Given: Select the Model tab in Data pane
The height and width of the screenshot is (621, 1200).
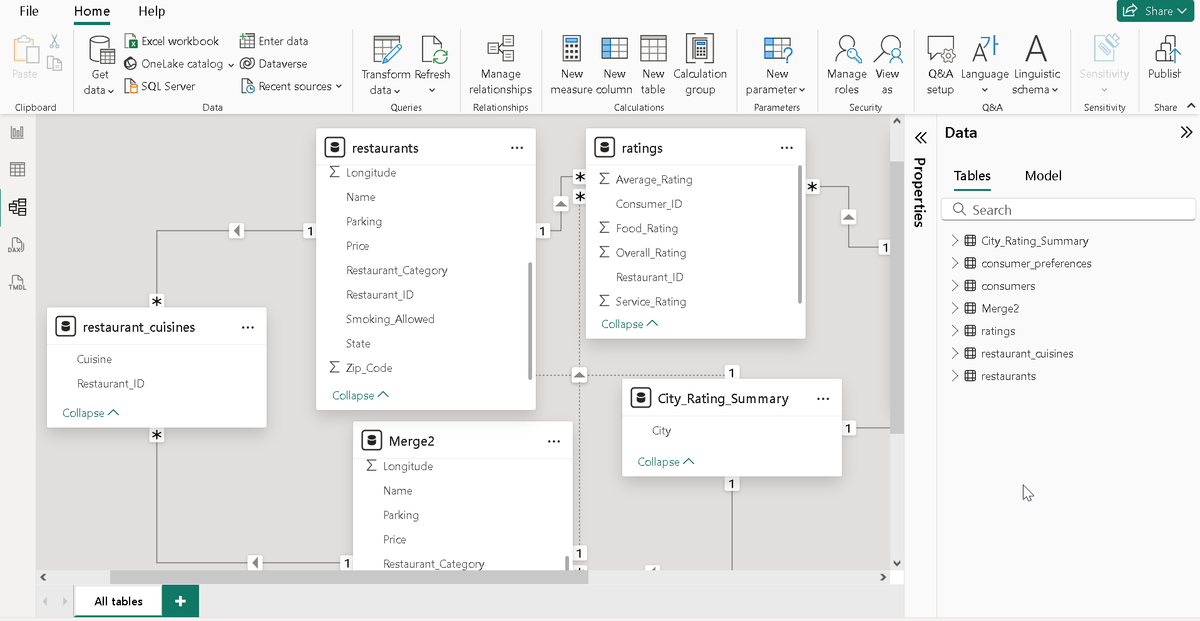Looking at the screenshot, I should click(1043, 176).
